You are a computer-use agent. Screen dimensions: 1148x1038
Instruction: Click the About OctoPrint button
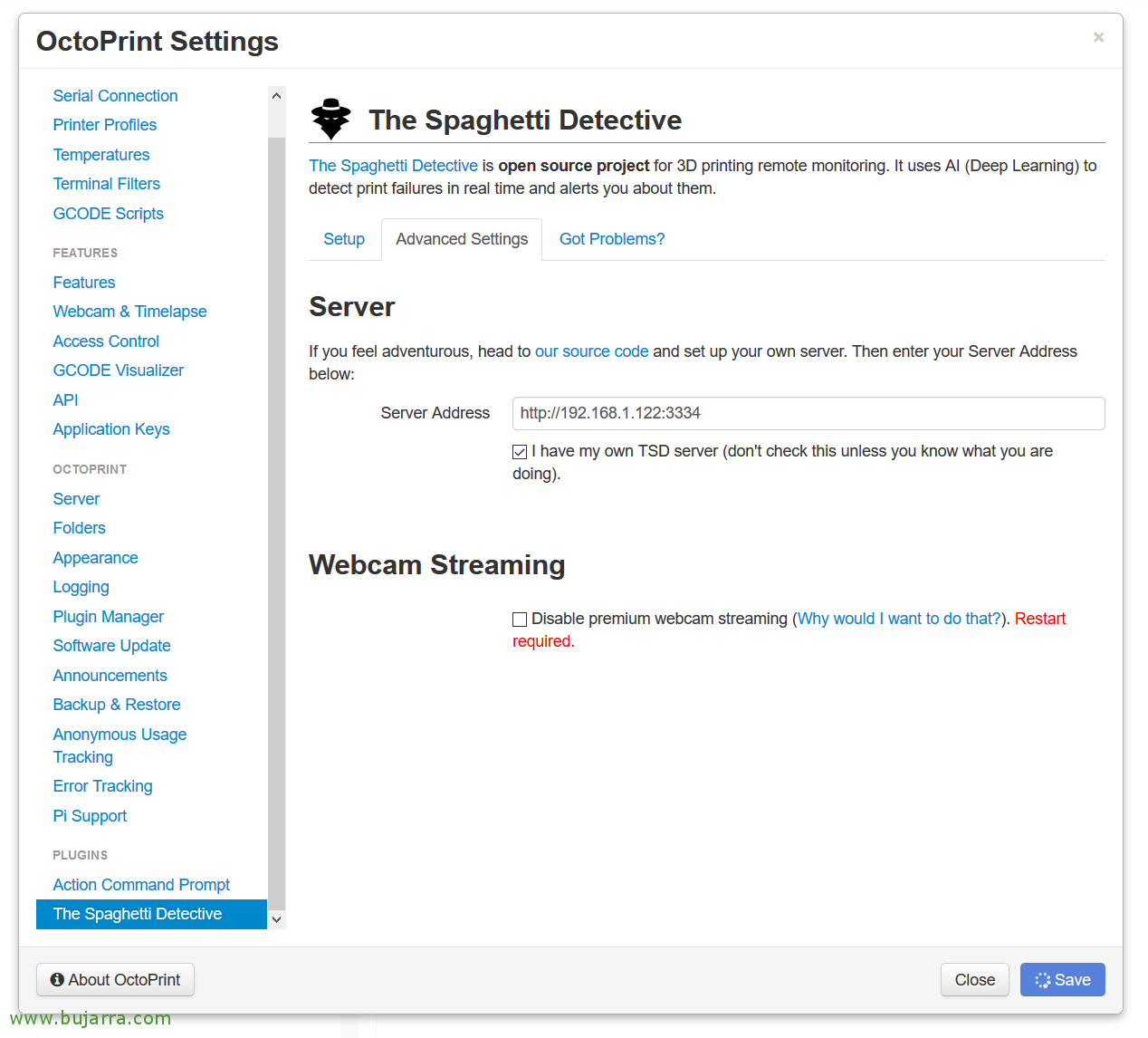(115, 980)
